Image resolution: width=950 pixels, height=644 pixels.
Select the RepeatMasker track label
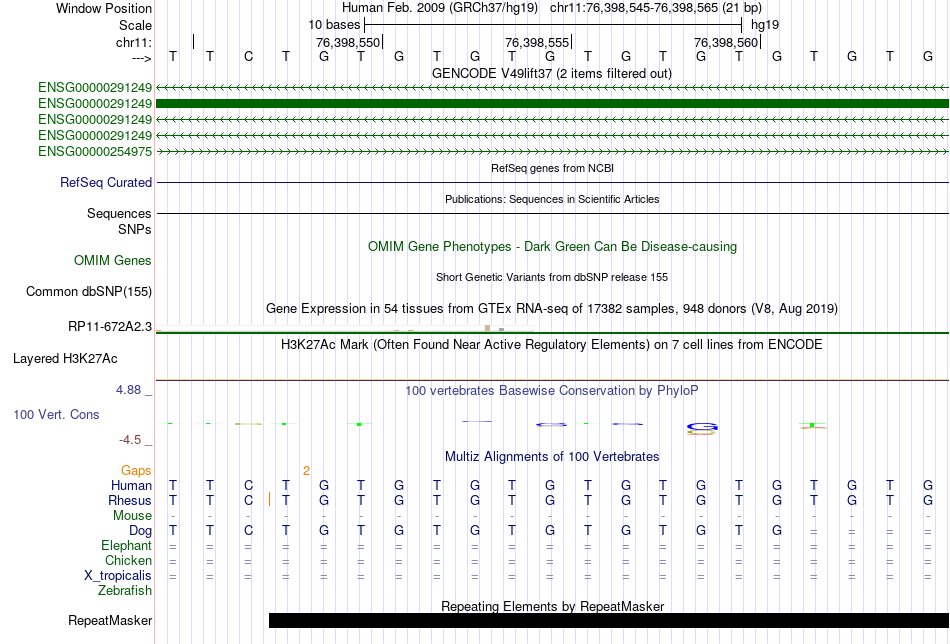tap(110, 621)
